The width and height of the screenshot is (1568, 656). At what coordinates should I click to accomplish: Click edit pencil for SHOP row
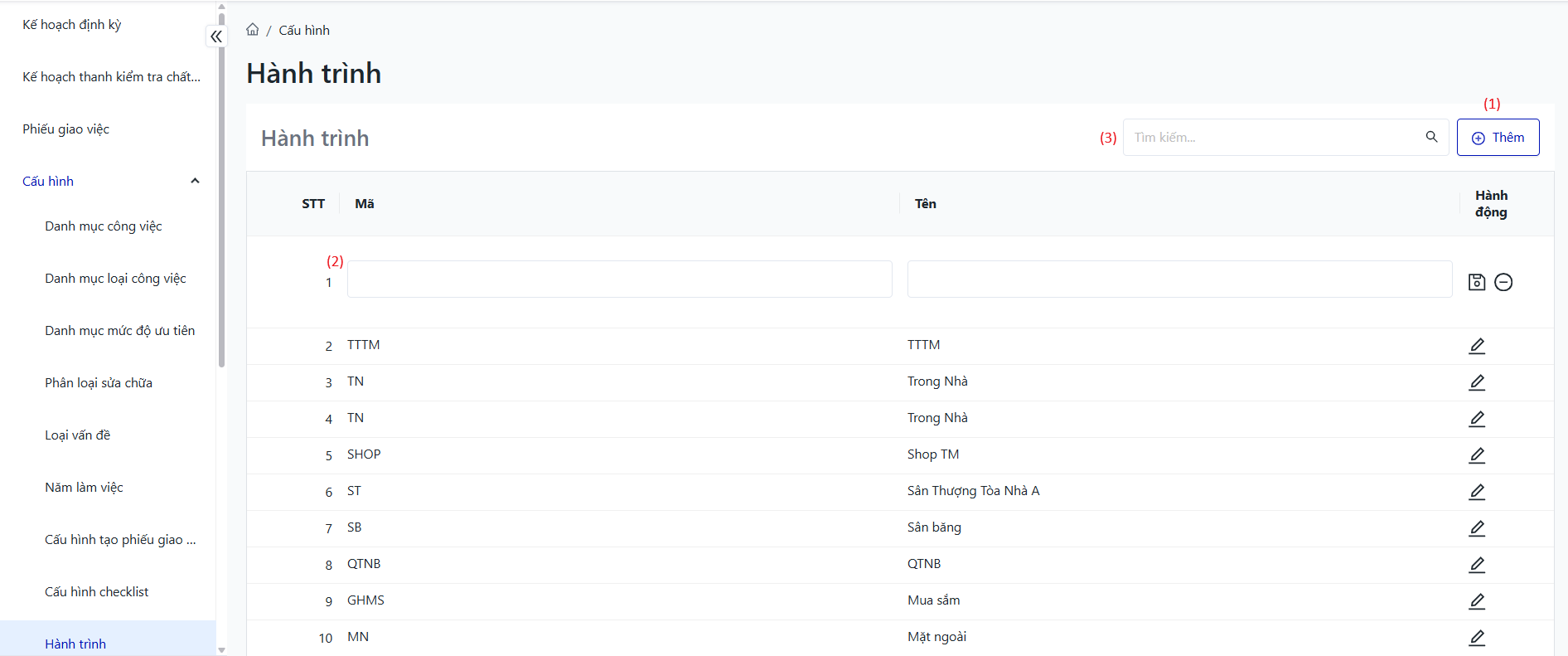coord(1476,455)
